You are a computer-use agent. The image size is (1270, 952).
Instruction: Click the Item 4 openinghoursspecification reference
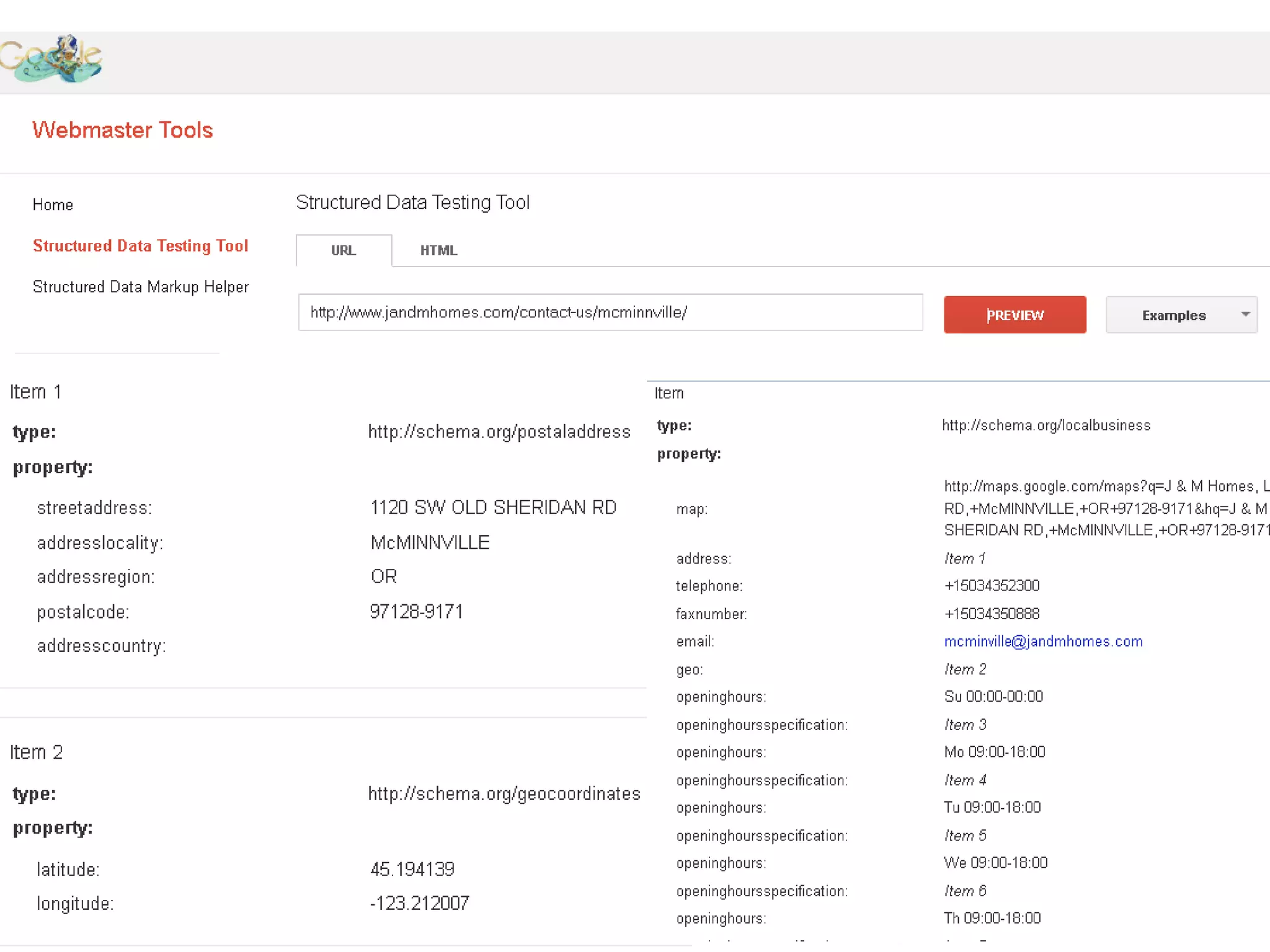tap(965, 780)
